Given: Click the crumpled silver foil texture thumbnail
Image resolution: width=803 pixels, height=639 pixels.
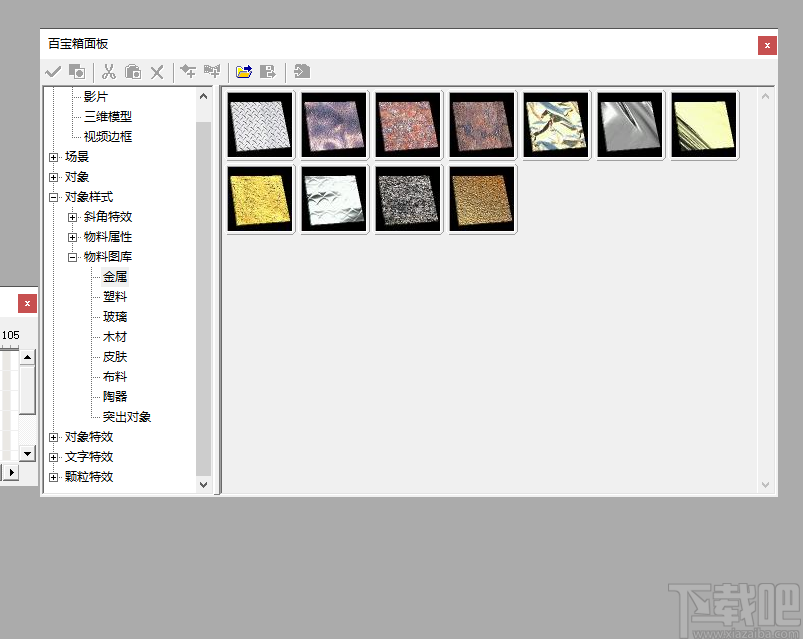Looking at the screenshot, I should [x=333, y=199].
